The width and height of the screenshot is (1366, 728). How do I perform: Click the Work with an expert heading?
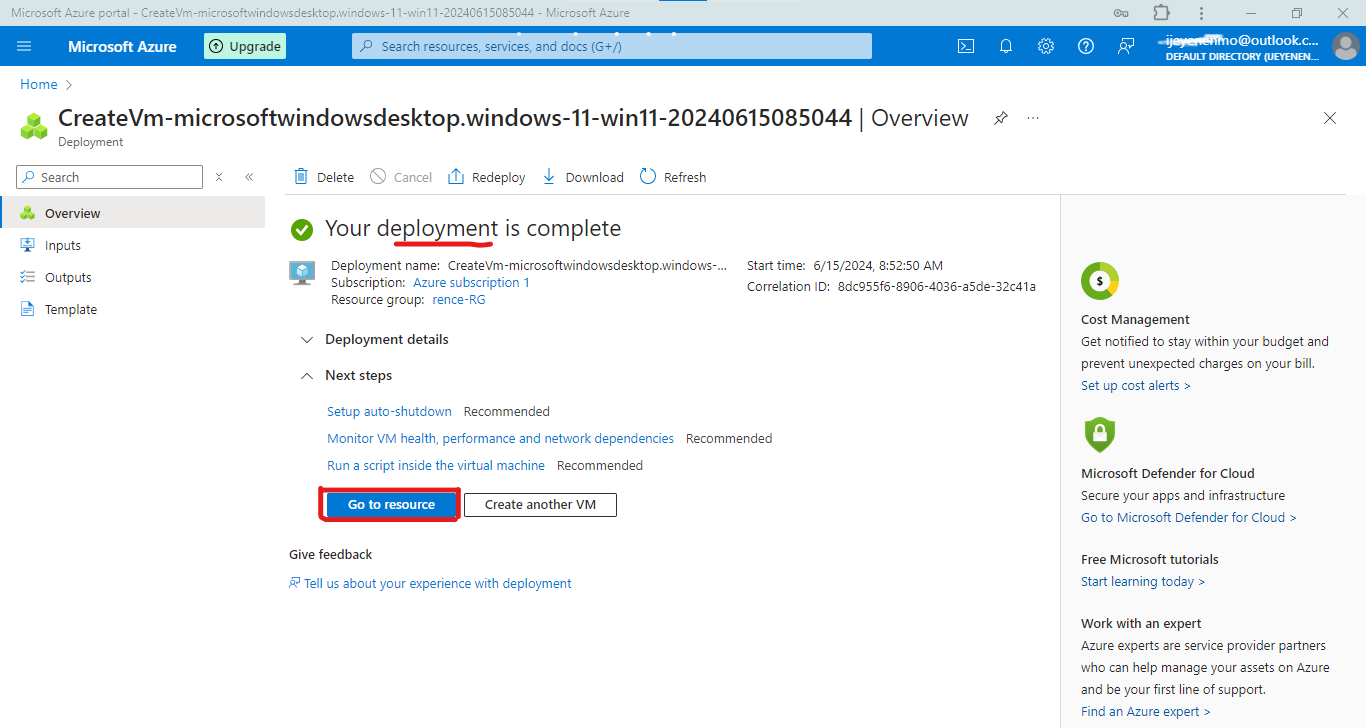pyautogui.click(x=1141, y=623)
